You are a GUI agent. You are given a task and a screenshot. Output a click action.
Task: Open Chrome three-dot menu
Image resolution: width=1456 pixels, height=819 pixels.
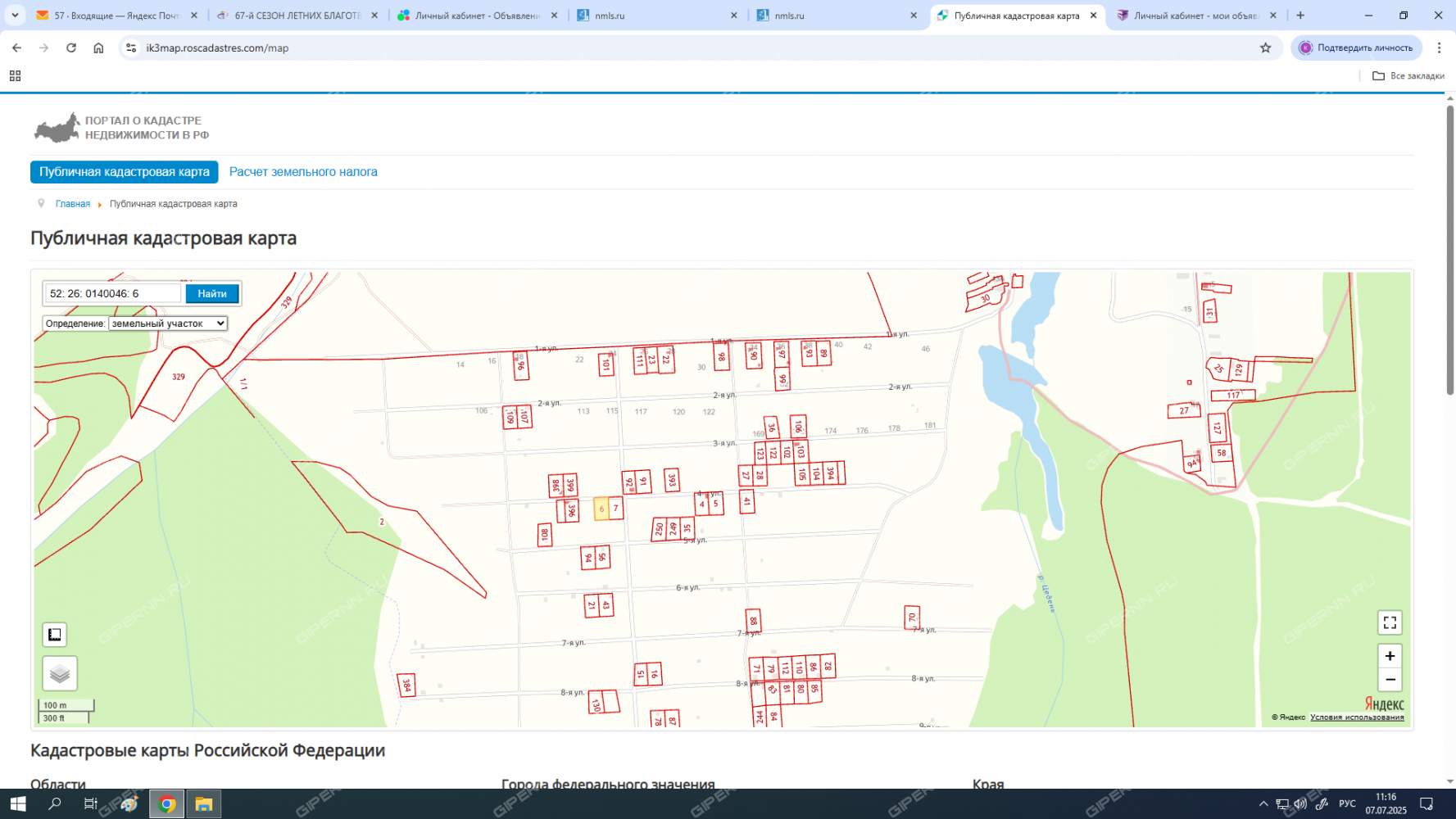[x=1439, y=48]
